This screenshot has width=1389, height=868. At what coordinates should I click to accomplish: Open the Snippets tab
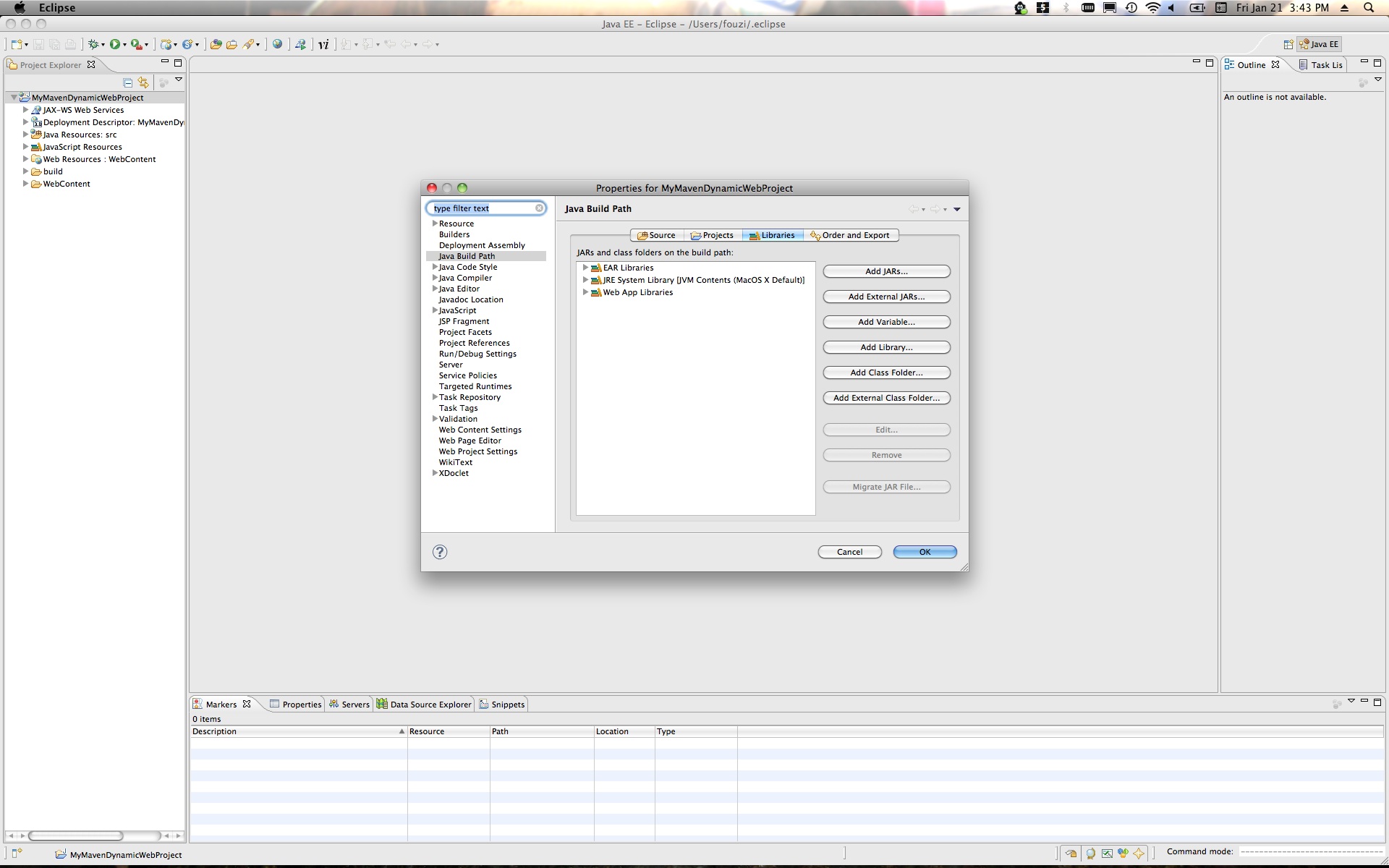point(502,705)
